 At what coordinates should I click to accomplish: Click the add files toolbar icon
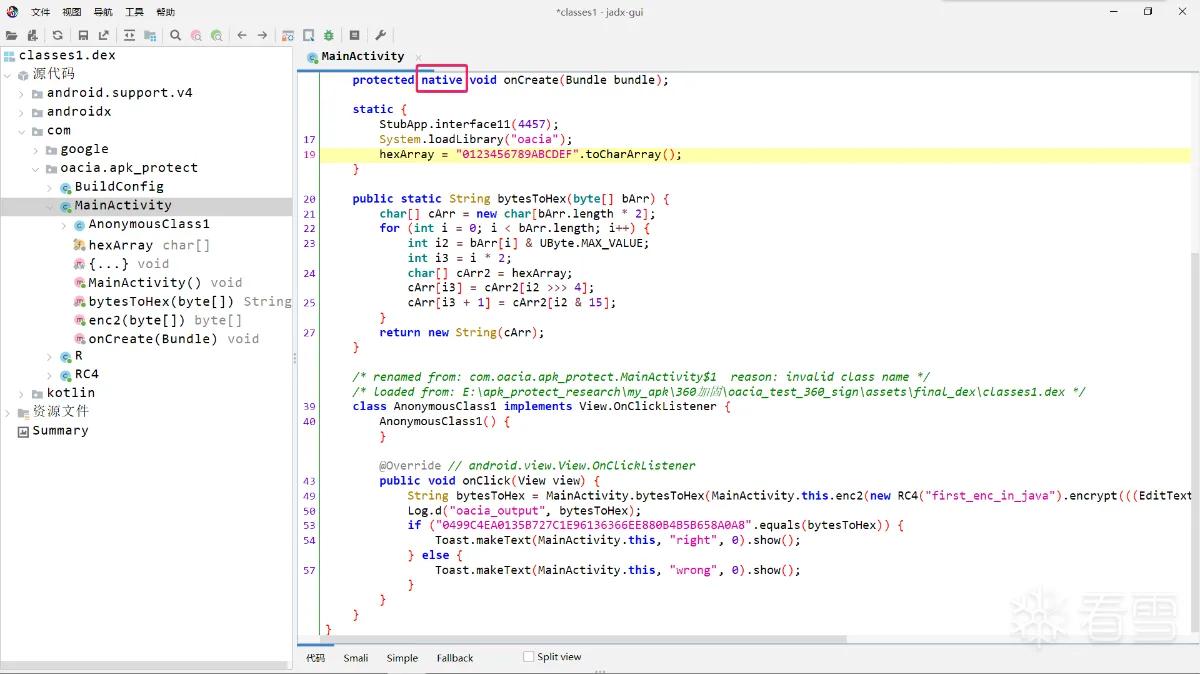click(32, 35)
